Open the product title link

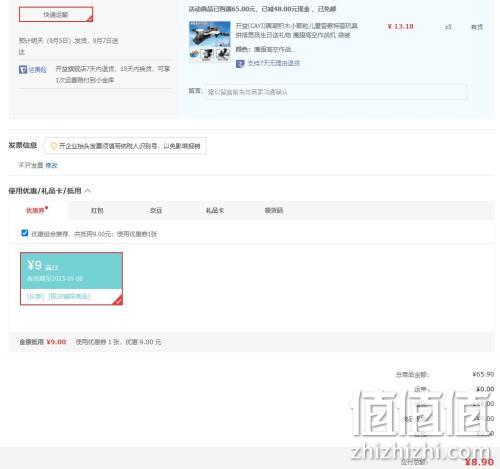[296, 30]
